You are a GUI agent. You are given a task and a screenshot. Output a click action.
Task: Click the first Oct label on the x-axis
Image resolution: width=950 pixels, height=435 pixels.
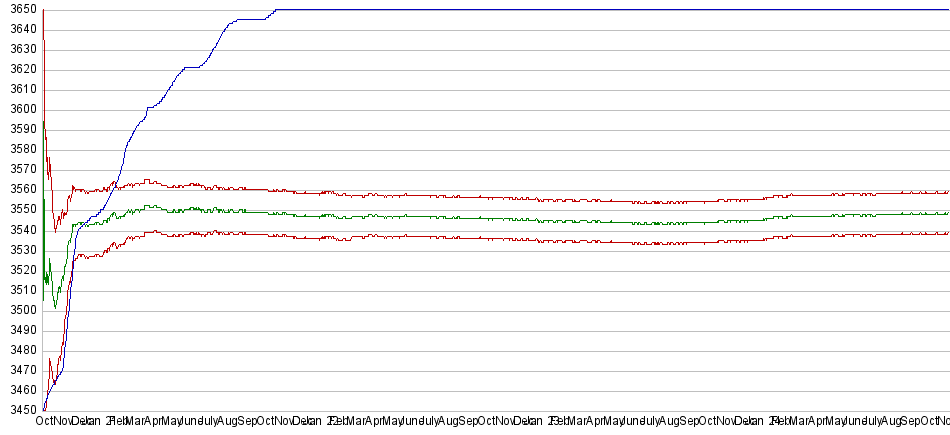46,423
